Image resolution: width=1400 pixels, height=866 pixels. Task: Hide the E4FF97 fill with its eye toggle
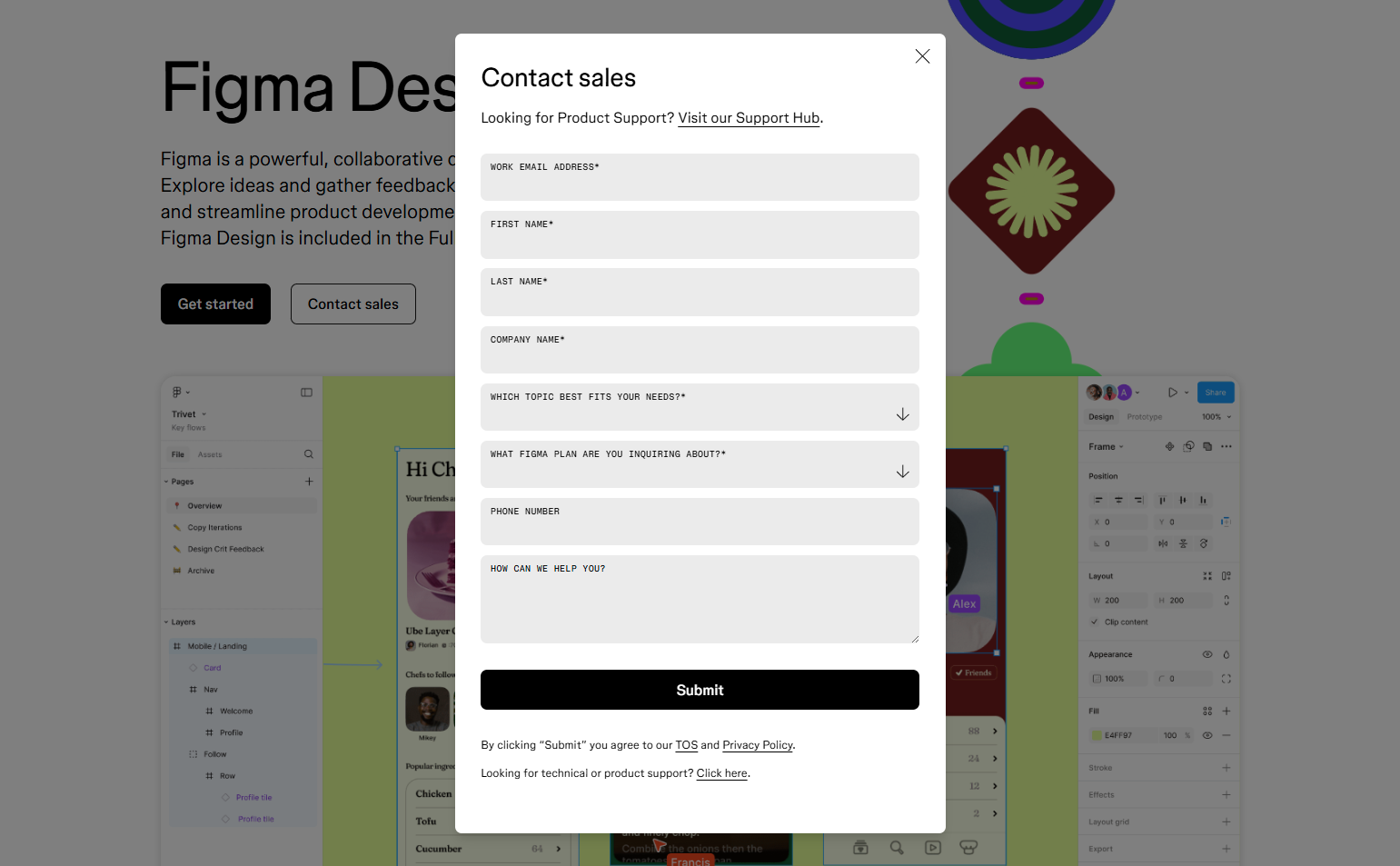point(1206,735)
